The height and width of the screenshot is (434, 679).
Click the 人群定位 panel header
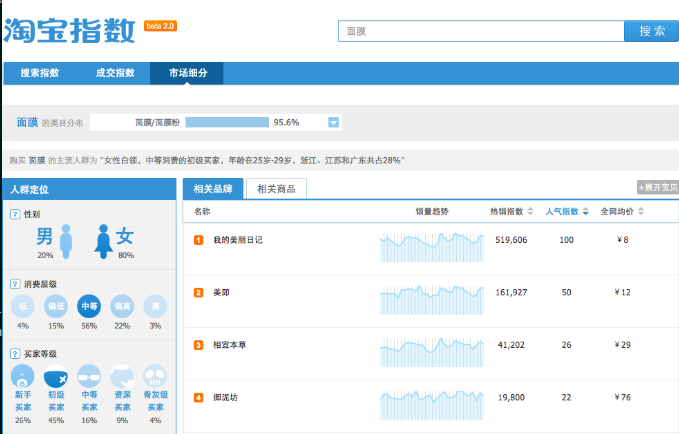[90, 189]
